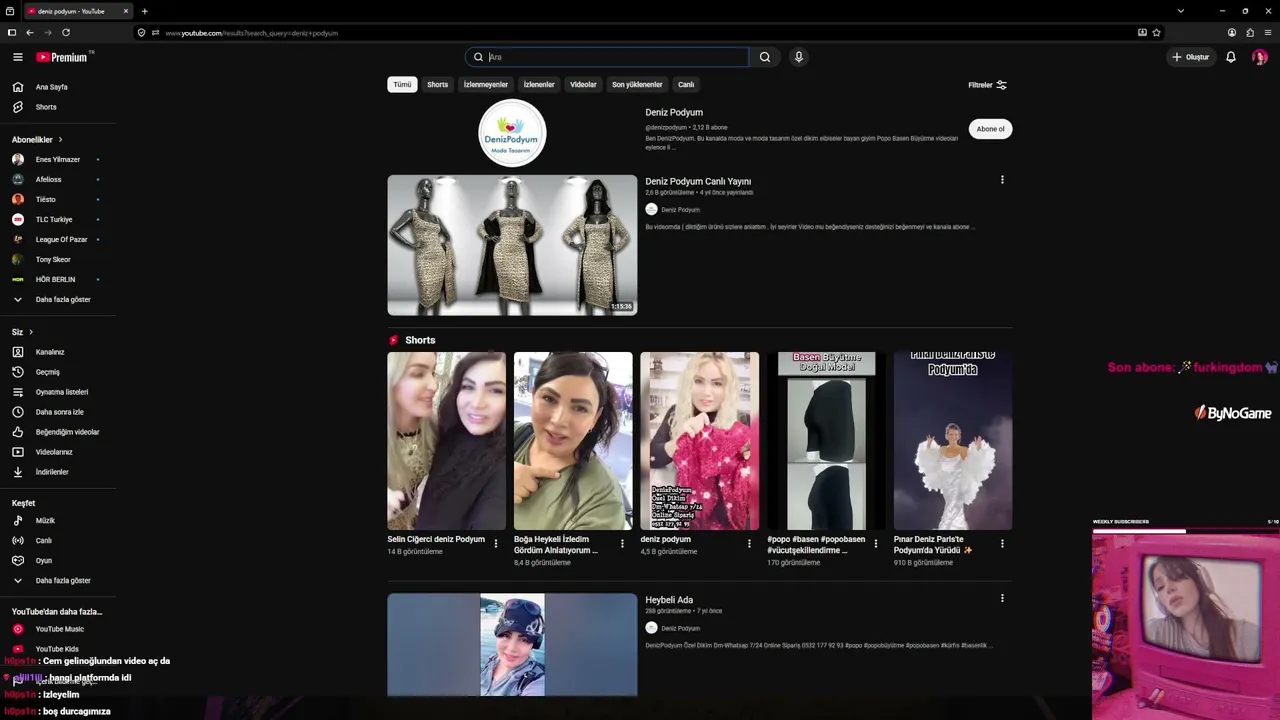Open the browser application menu

[1268, 33]
